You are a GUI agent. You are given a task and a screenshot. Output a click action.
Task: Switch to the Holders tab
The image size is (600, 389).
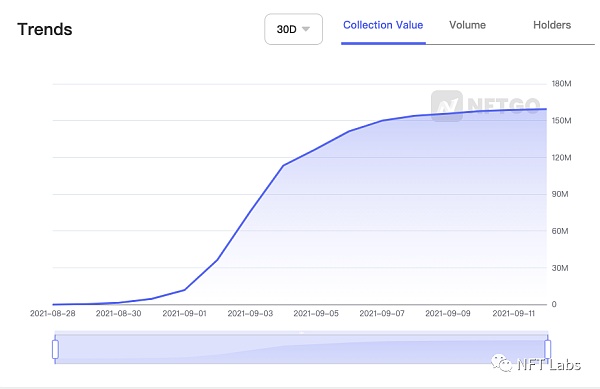point(552,25)
